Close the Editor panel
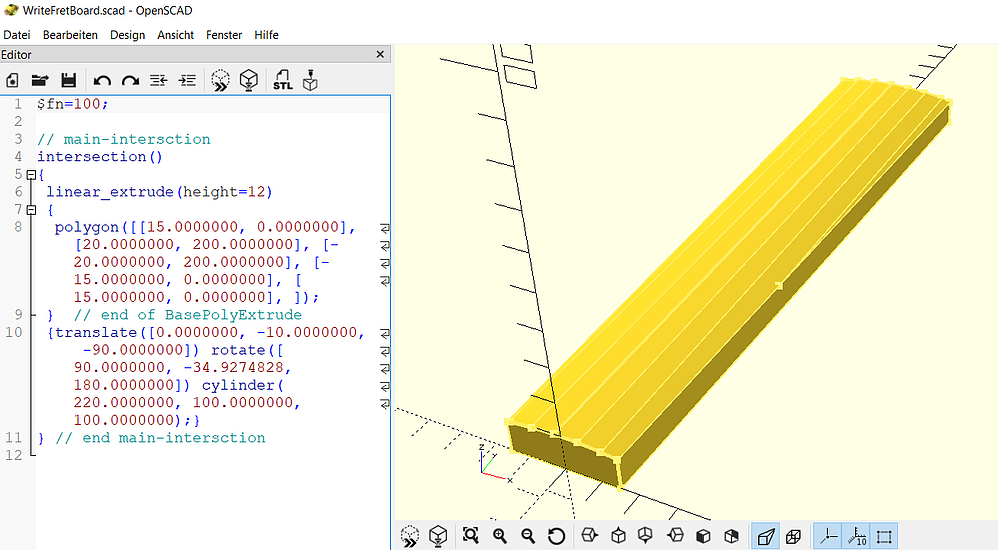Viewport: 998px width, 550px height. coord(381,55)
